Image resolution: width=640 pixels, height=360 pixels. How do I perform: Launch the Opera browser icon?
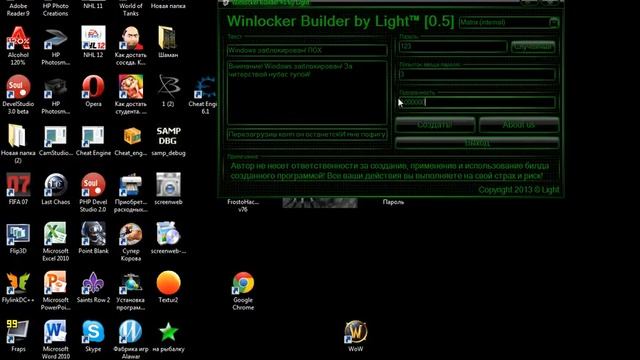(x=93, y=87)
